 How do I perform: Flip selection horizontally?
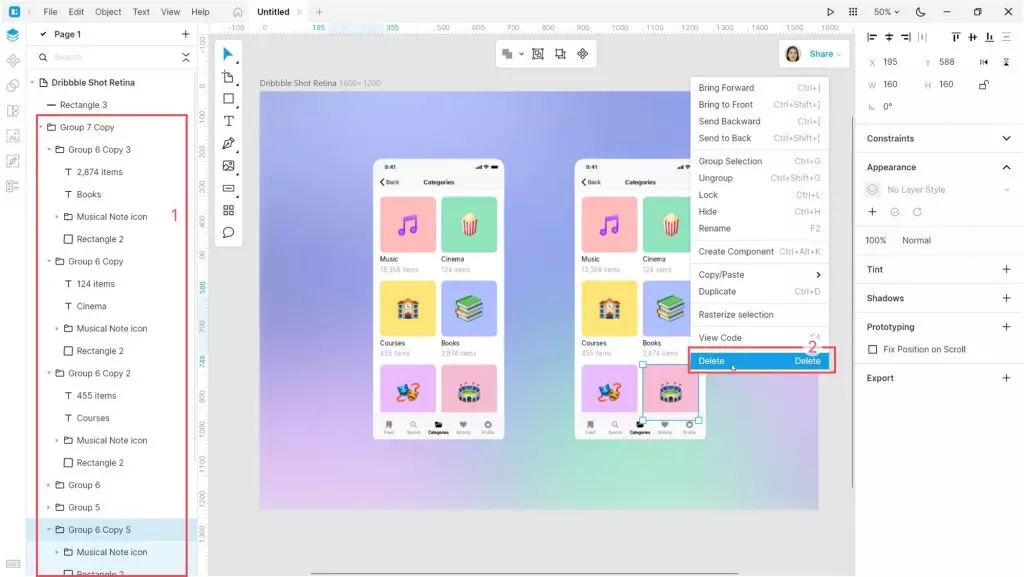pyautogui.click(x=984, y=62)
